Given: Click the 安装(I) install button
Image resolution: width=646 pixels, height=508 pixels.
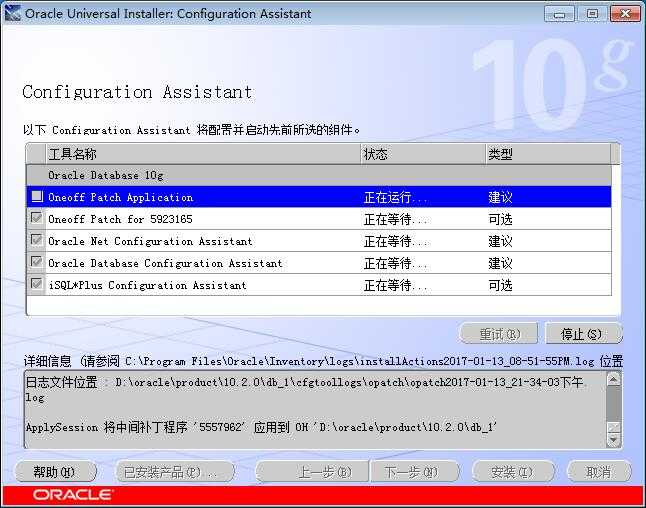Looking at the screenshot, I should click(513, 472).
